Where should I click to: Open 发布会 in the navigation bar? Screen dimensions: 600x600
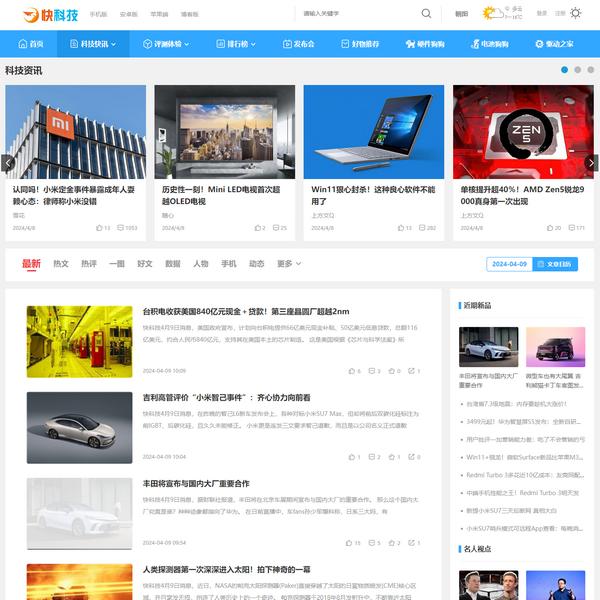click(298, 44)
